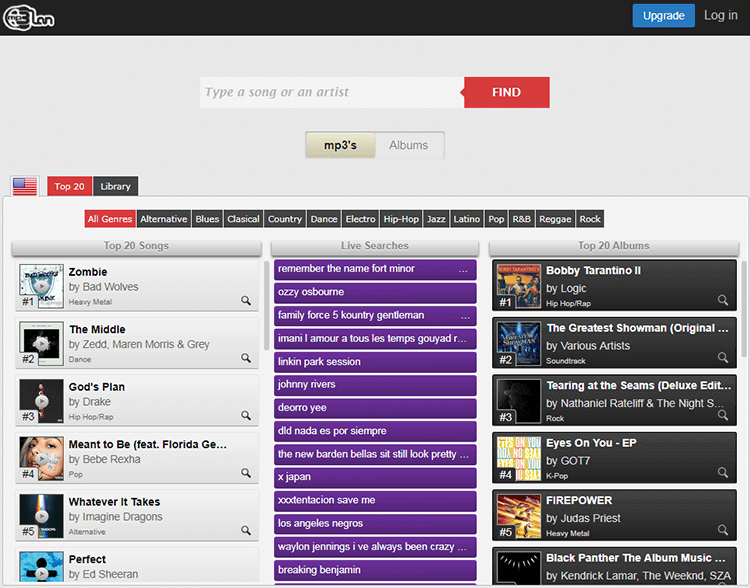
Task: Click the blue Upgrade button
Action: click(x=663, y=15)
